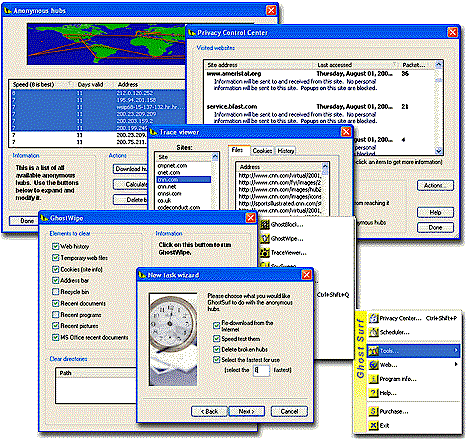Sort by Last accessed column header
The width and height of the screenshot is (466, 439).
click(356, 65)
